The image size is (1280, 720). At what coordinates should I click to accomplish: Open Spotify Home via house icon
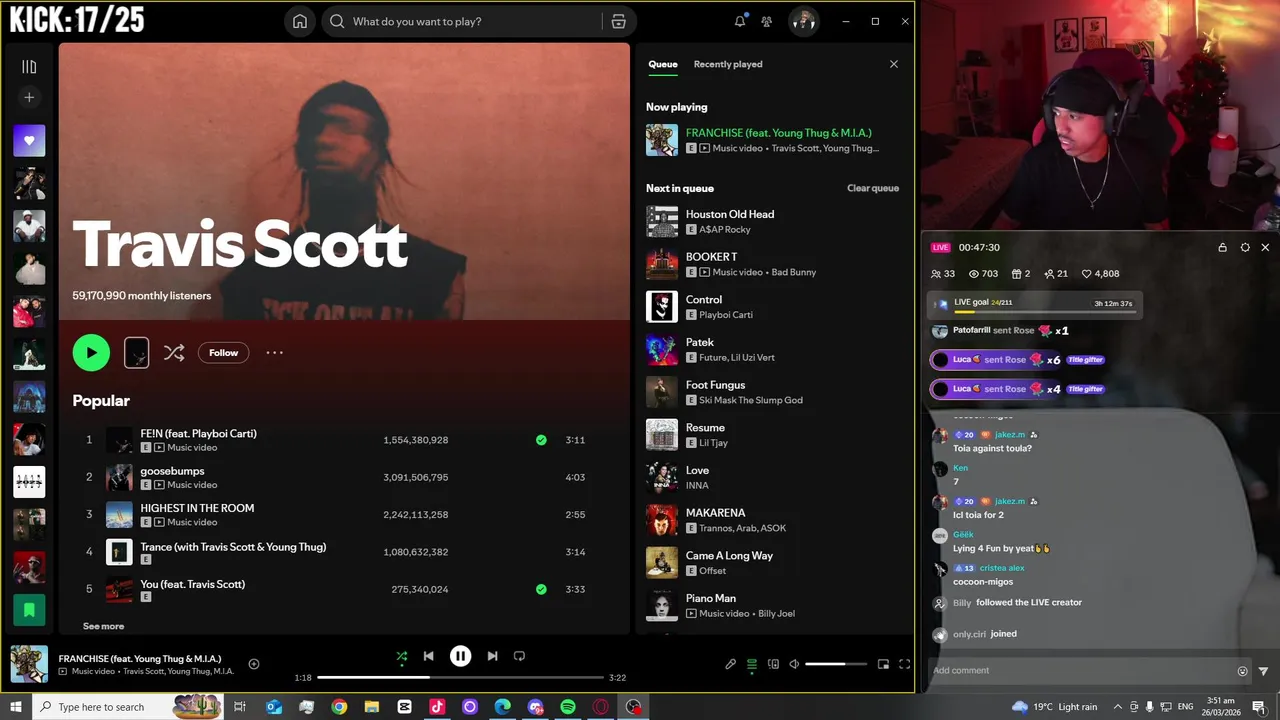pyautogui.click(x=299, y=21)
